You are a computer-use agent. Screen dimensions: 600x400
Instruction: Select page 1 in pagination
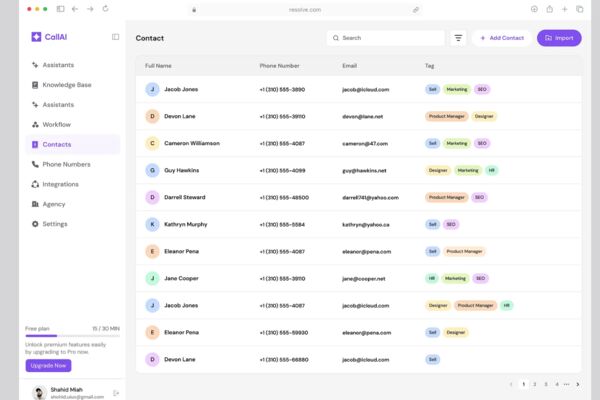coord(523,384)
